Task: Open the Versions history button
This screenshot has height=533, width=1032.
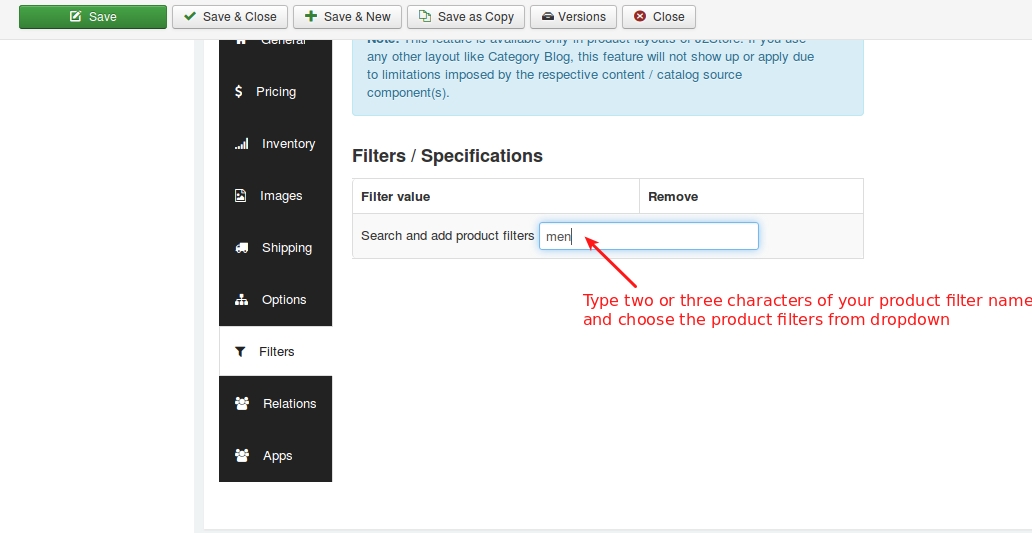Action: pos(573,17)
